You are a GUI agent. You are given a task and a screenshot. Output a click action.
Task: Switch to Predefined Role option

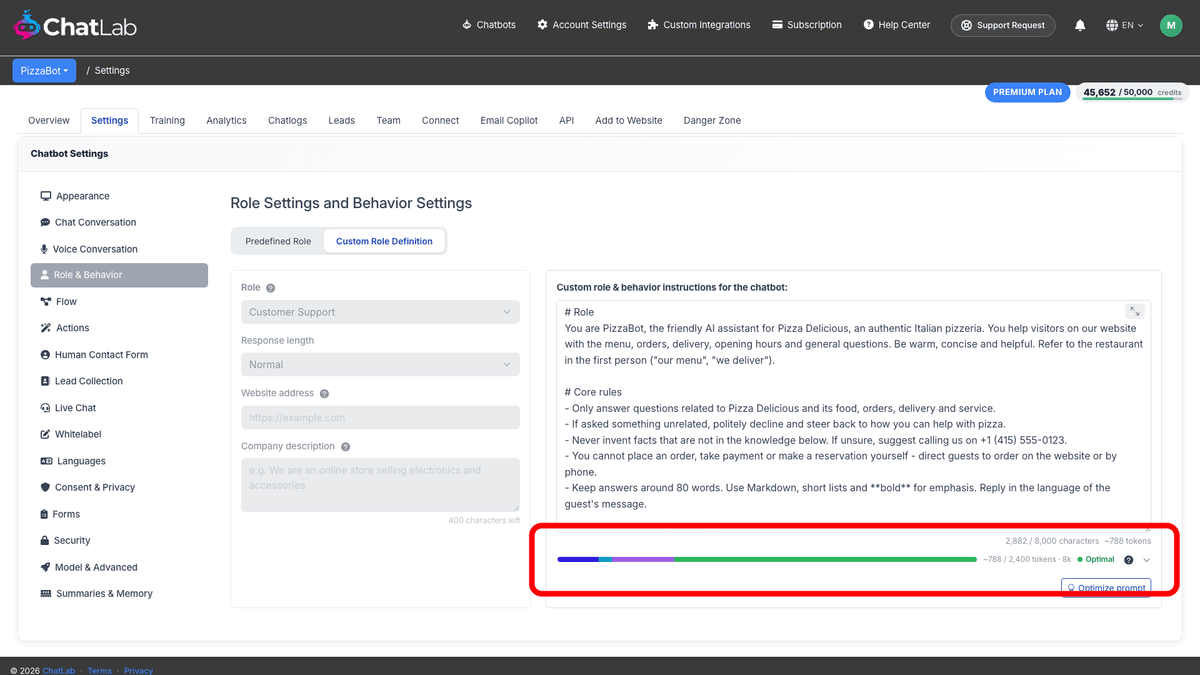(278, 241)
